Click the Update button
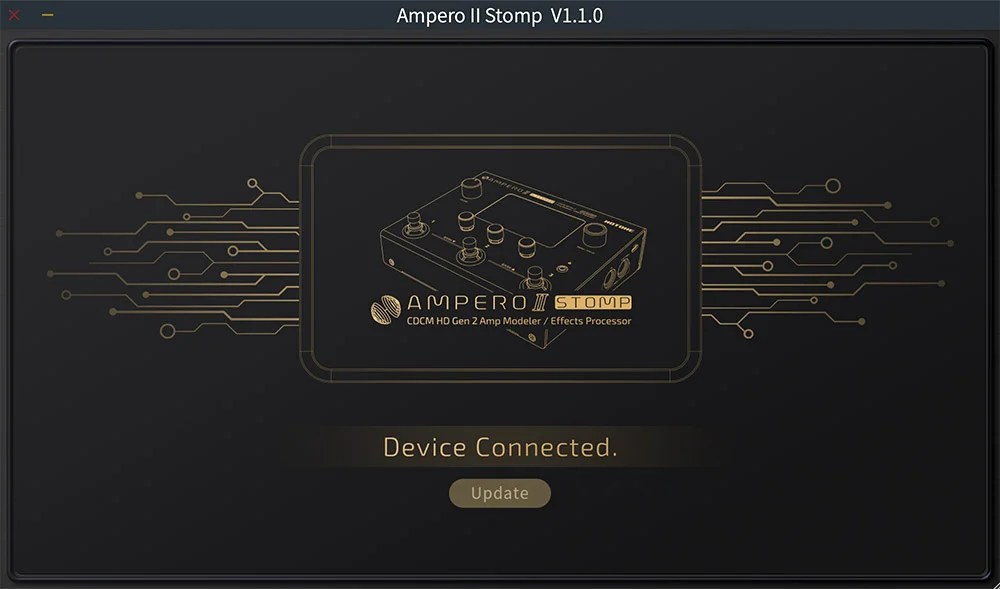The image size is (1000, 589). 499,493
